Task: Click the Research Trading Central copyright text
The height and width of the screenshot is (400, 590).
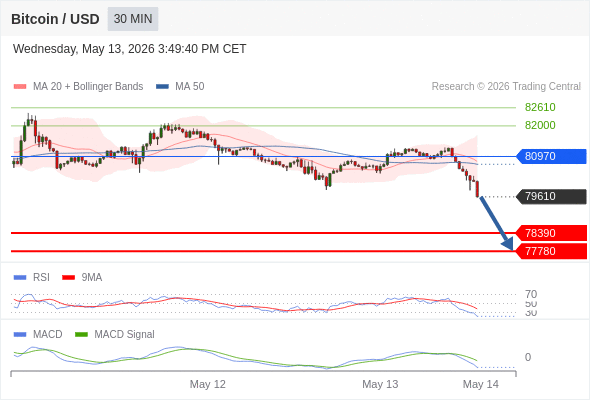Action: click(x=506, y=87)
